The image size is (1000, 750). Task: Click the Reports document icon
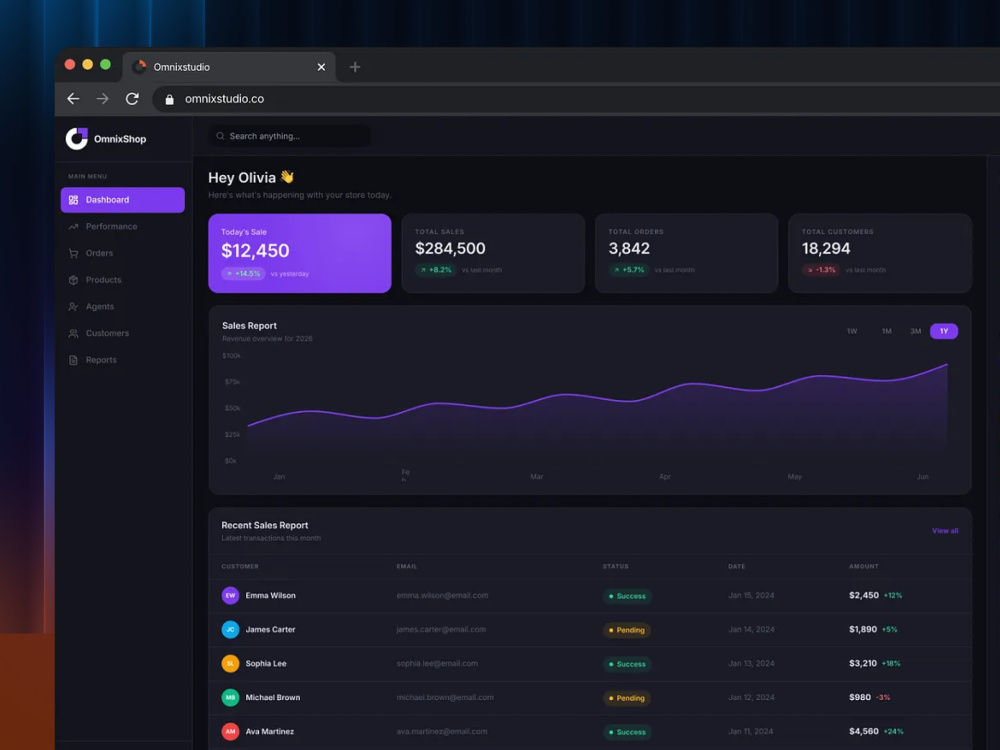pyautogui.click(x=73, y=360)
